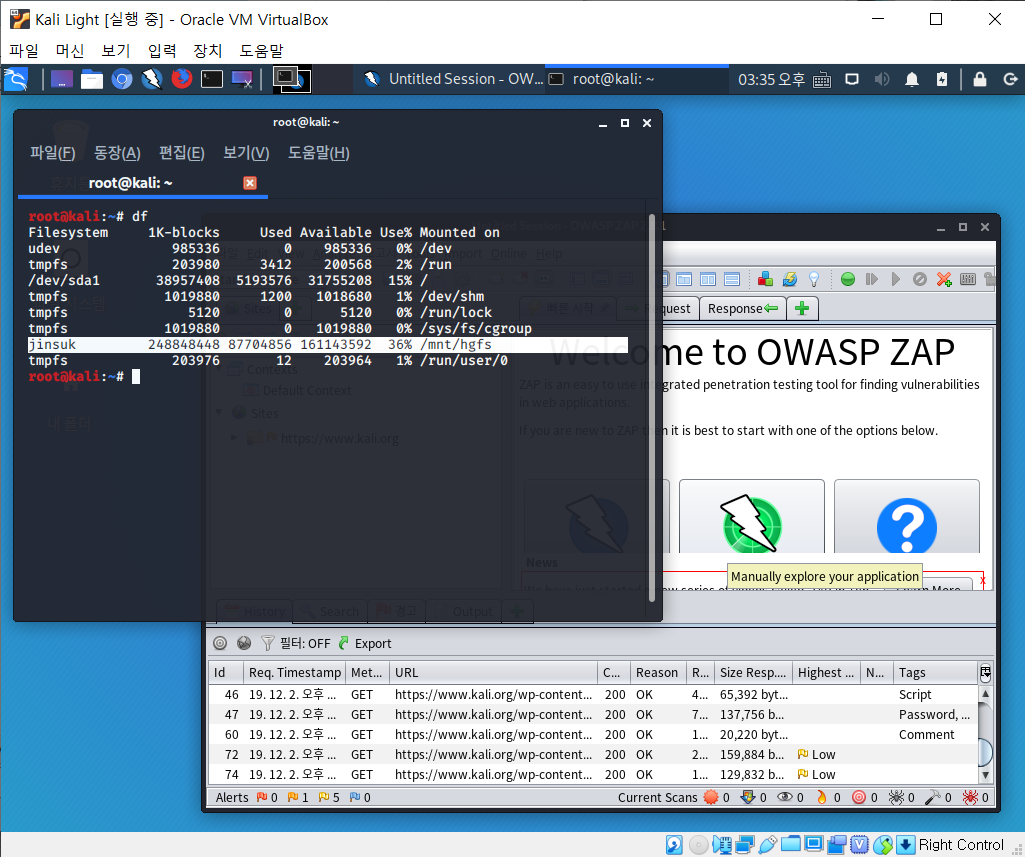Choose ZAP stacked request response layout
1025x857 pixels.
(732, 280)
